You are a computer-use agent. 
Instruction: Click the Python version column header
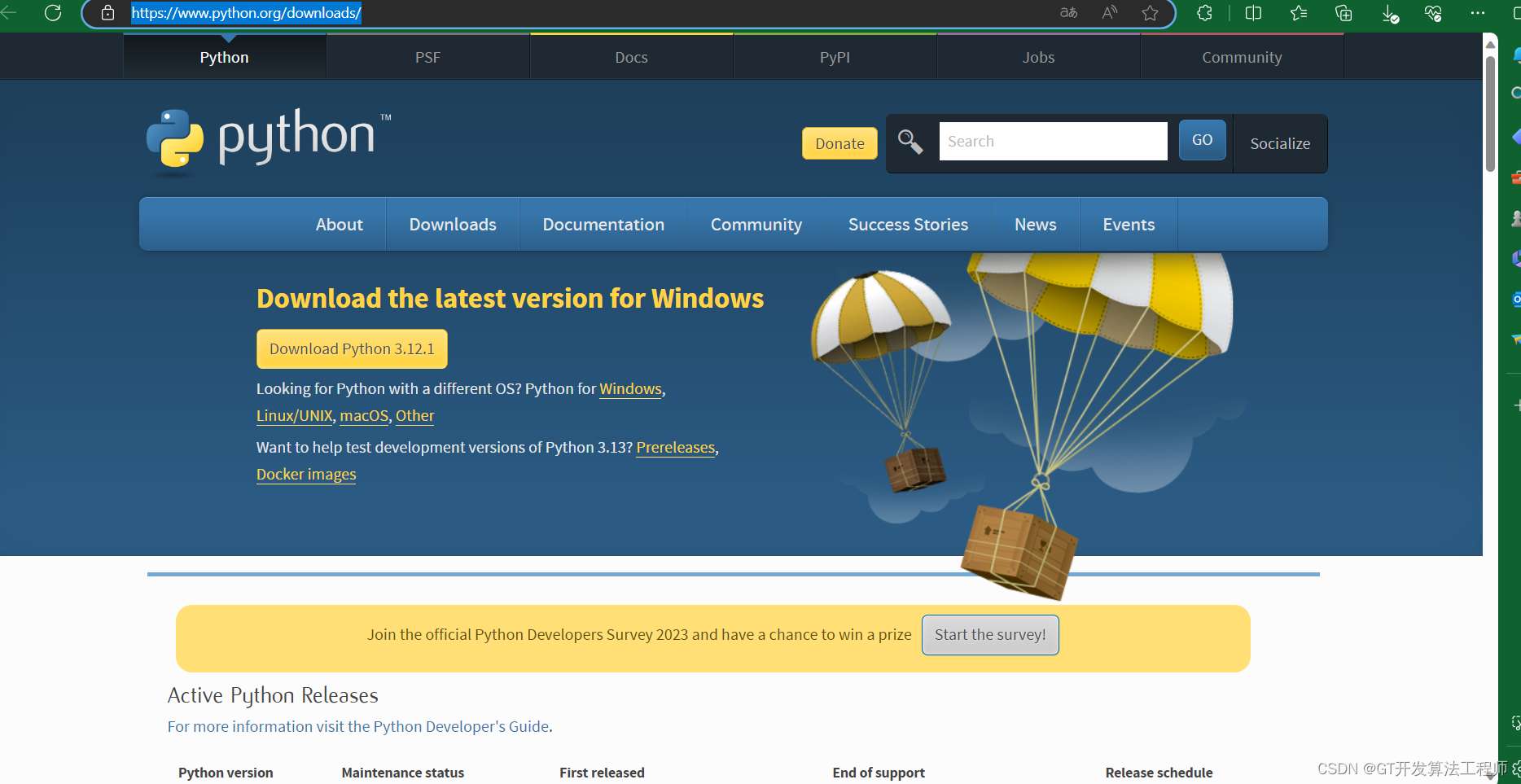(x=226, y=773)
